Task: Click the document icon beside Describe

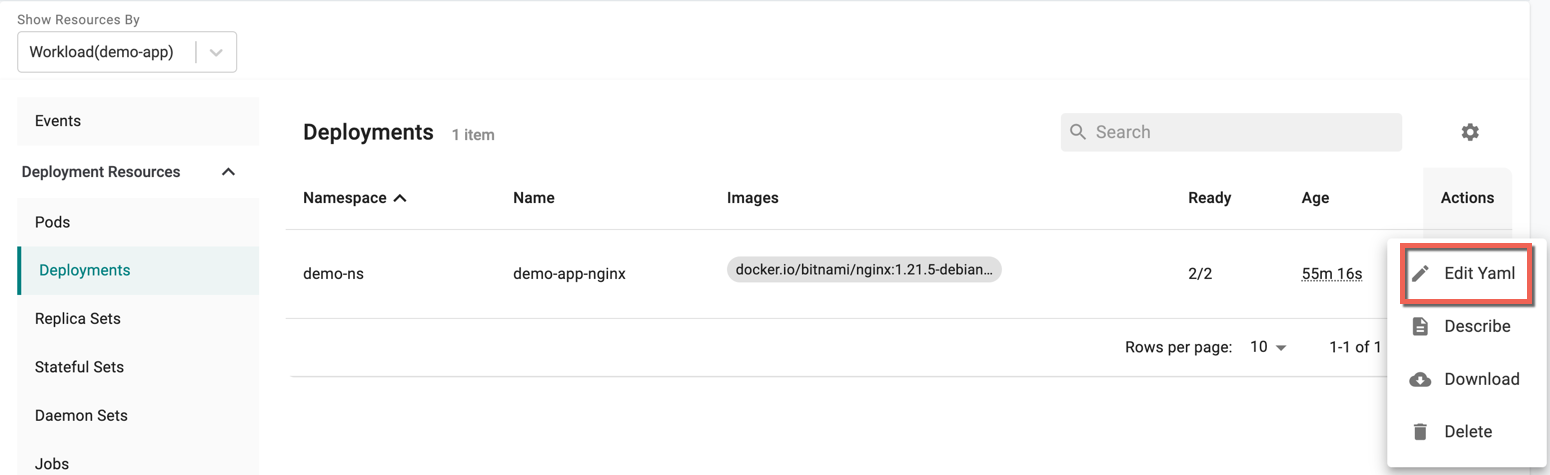Action: [1420, 326]
